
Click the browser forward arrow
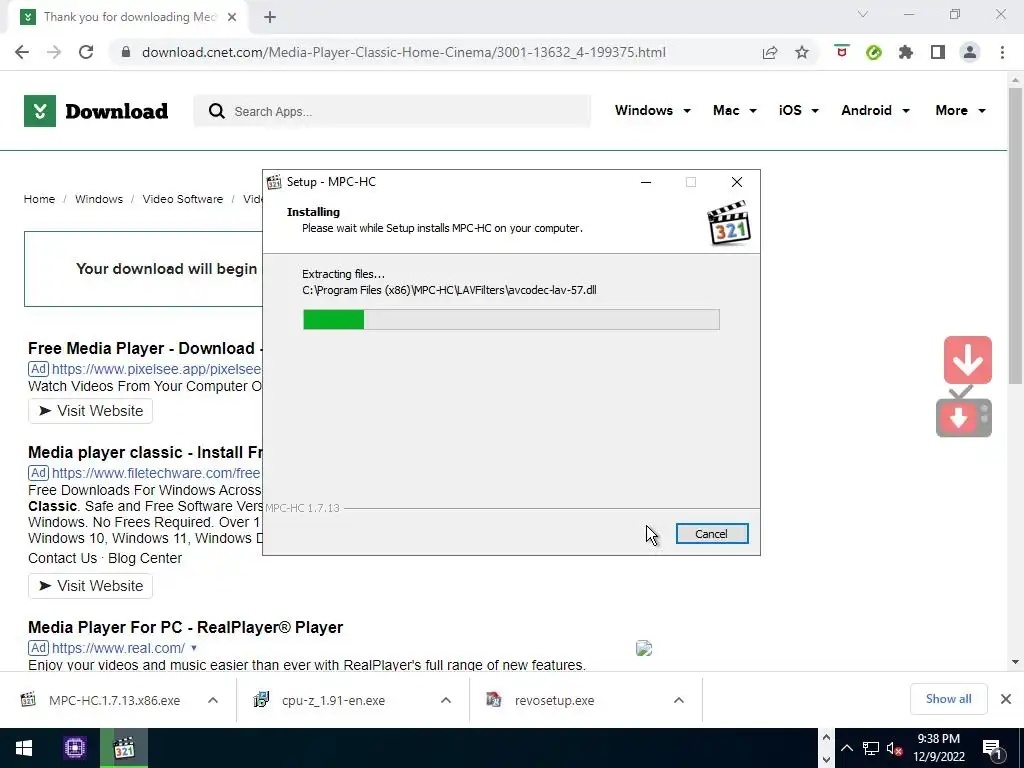54,52
